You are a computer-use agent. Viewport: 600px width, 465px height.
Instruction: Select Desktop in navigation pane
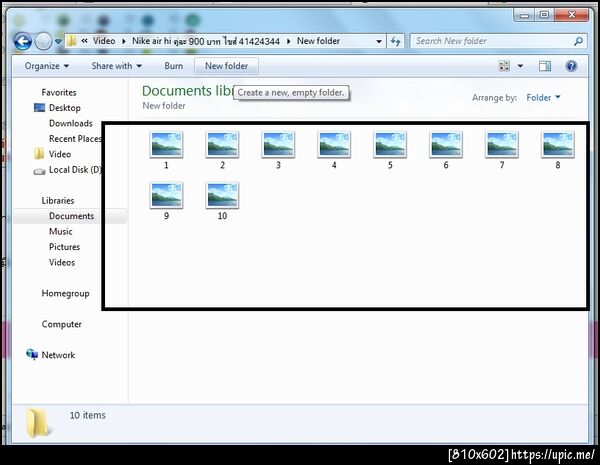65,108
